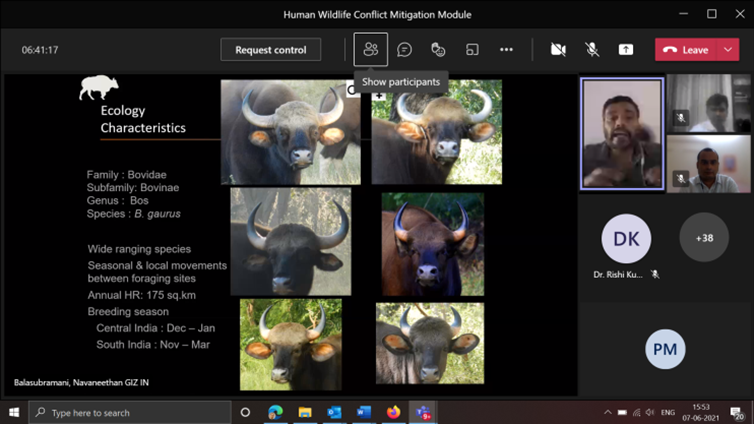This screenshot has width=754, height=424.
Task: Open Cortana circle in the taskbar
Action: (245, 412)
